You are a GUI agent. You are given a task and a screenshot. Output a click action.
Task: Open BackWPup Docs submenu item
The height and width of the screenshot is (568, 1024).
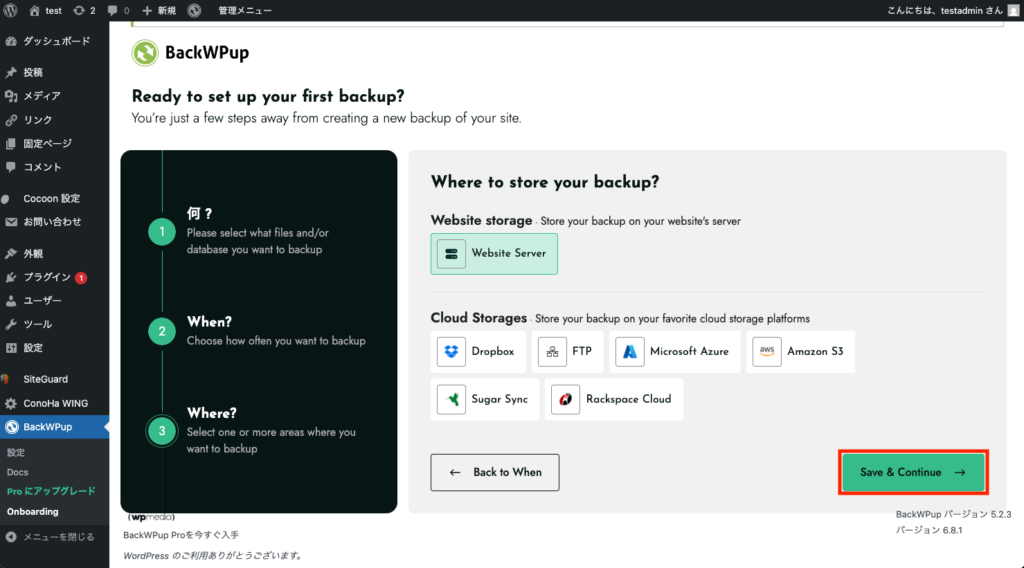(x=18, y=472)
